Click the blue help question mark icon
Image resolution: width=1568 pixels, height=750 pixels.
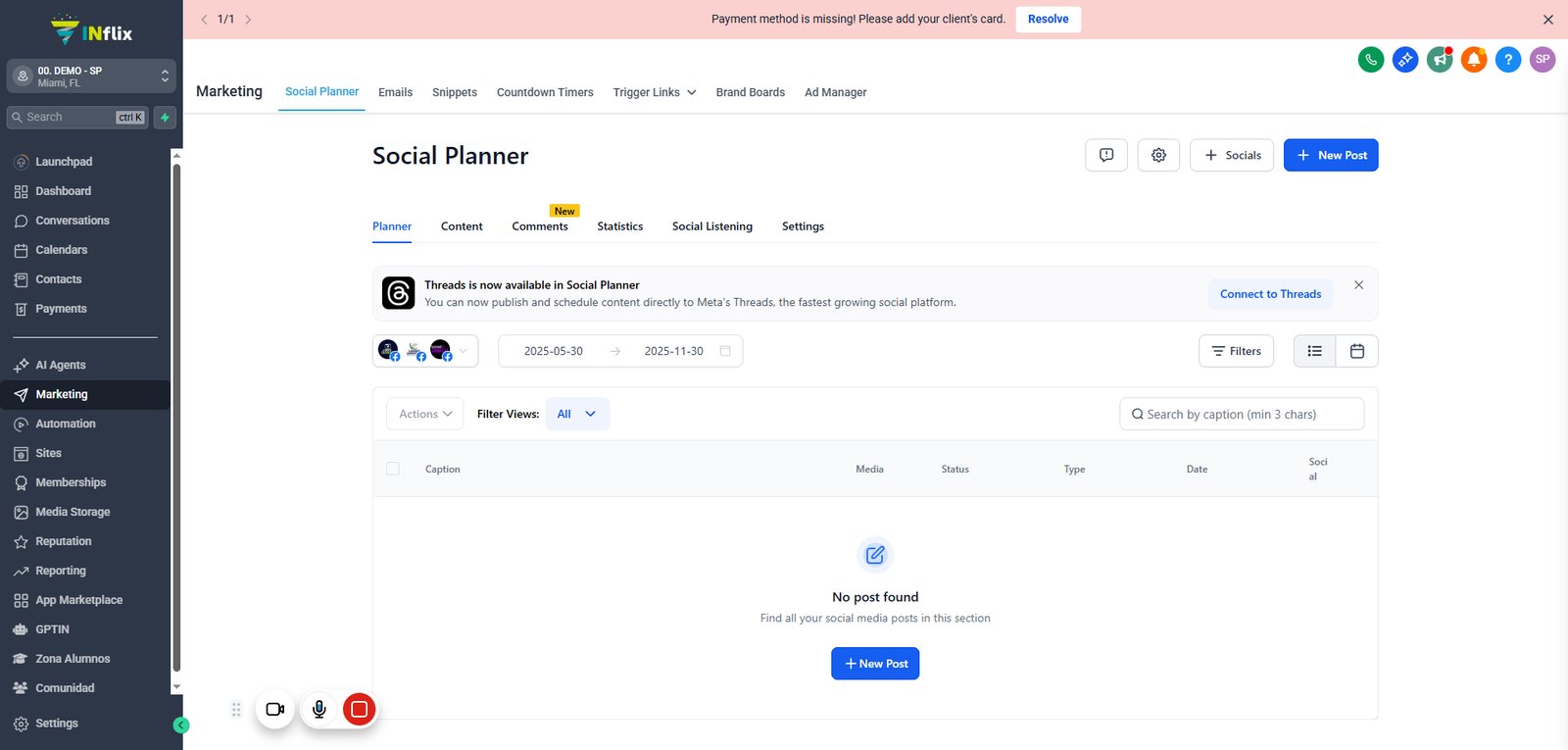(x=1508, y=60)
